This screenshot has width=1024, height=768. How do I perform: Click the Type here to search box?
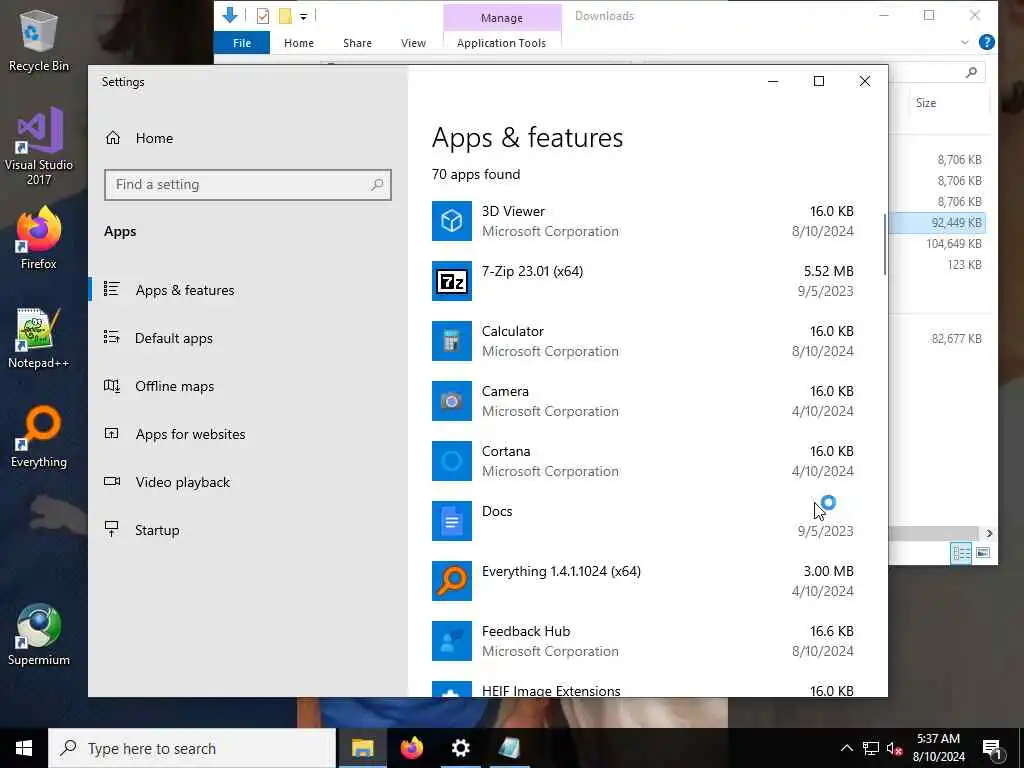coord(192,748)
